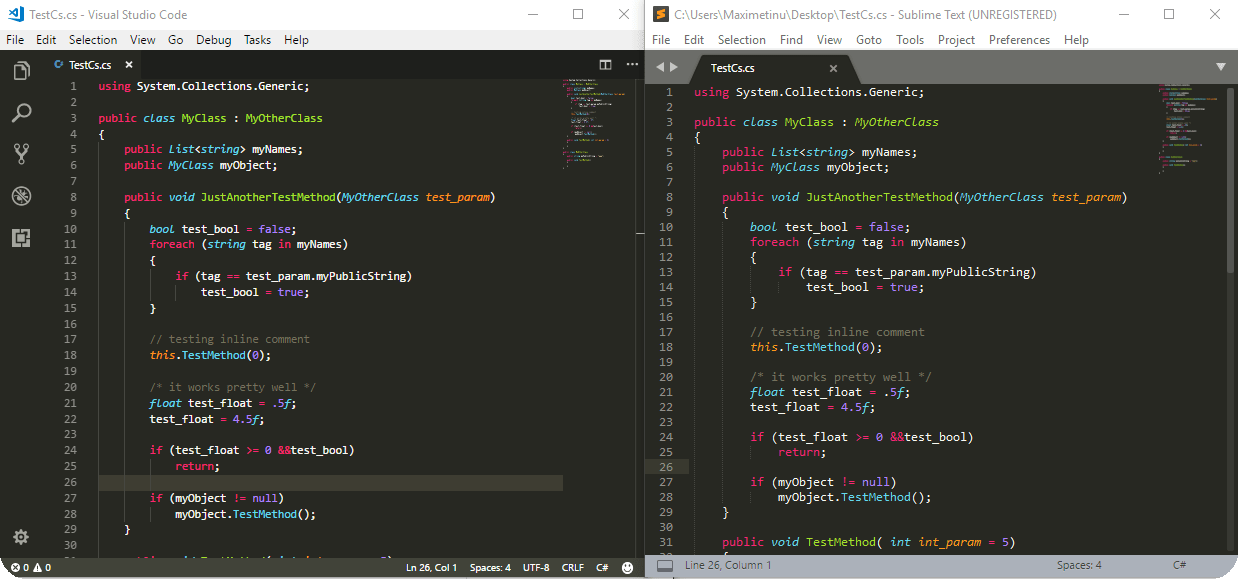Change encoding via the UTF-8 indicator
The width and height of the screenshot is (1238, 579).
pyautogui.click(x=535, y=567)
